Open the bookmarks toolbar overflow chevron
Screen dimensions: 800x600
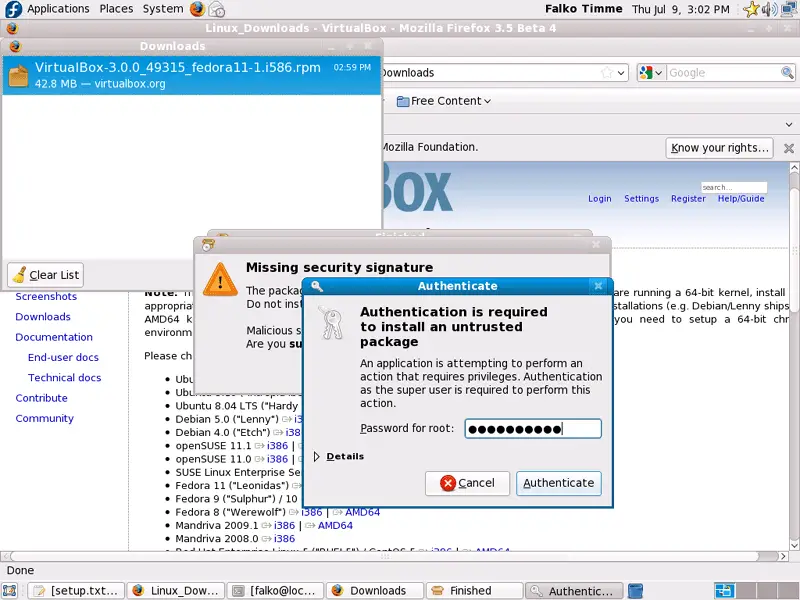(x=789, y=124)
